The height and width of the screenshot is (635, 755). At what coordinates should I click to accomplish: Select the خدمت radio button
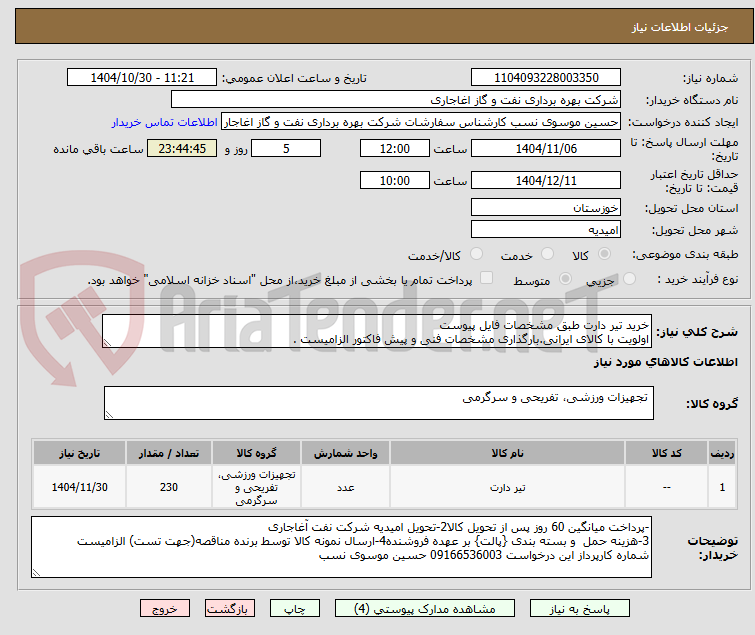pyautogui.click(x=547, y=254)
